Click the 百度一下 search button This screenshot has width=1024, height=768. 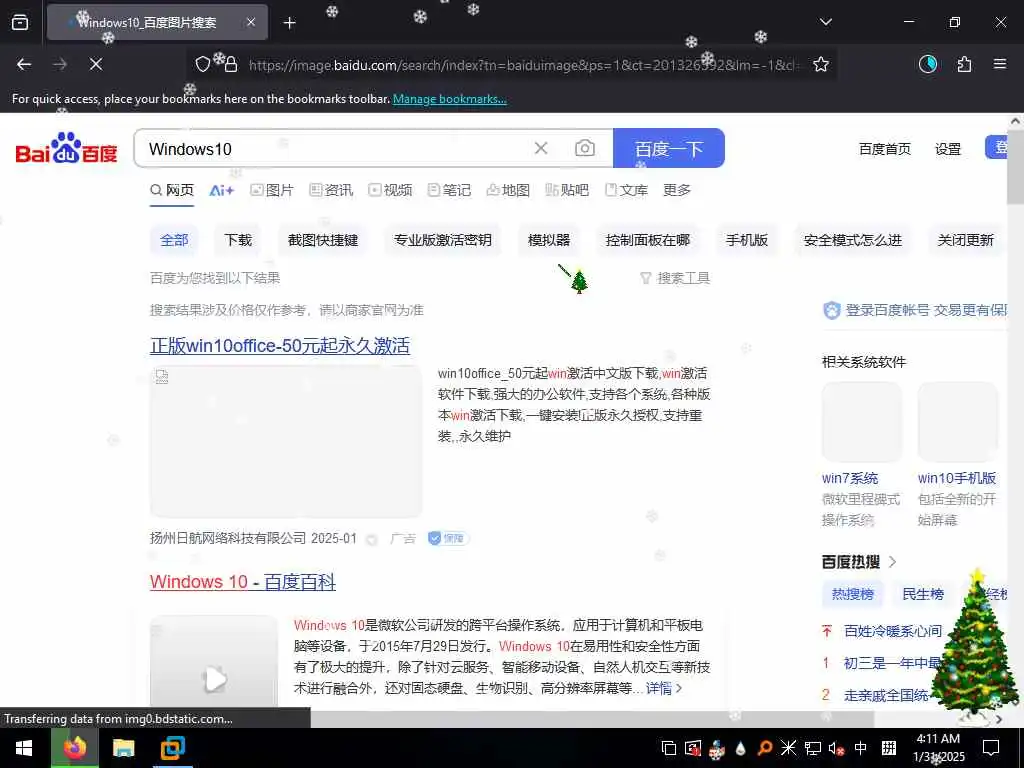tap(669, 148)
